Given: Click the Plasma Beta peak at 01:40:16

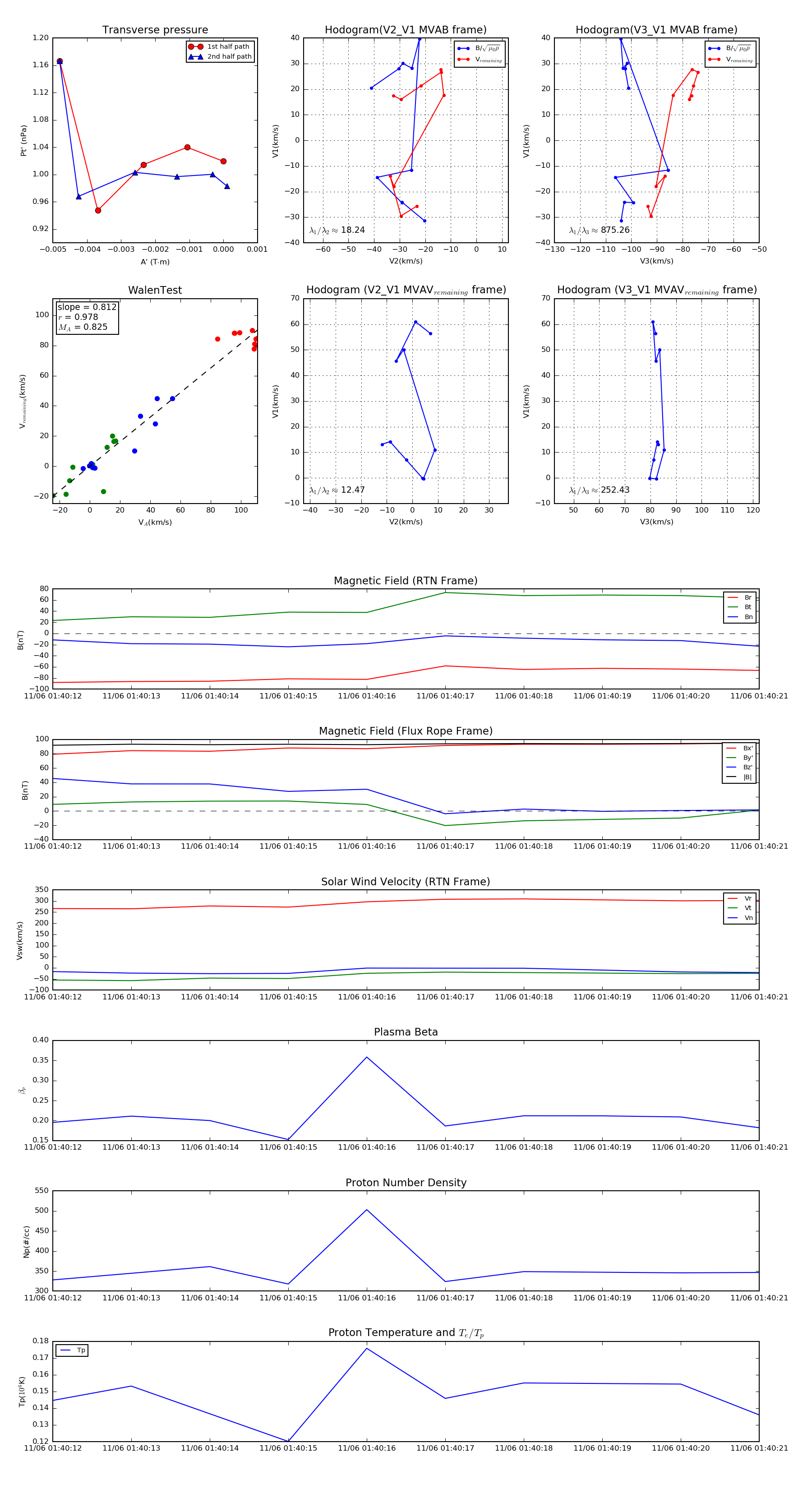Looking at the screenshot, I should pyautogui.click(x=366, y=1057).
